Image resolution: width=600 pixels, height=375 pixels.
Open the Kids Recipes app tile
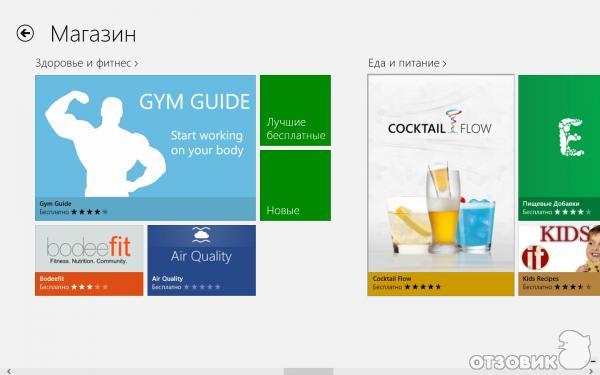(x=559, y=260)
